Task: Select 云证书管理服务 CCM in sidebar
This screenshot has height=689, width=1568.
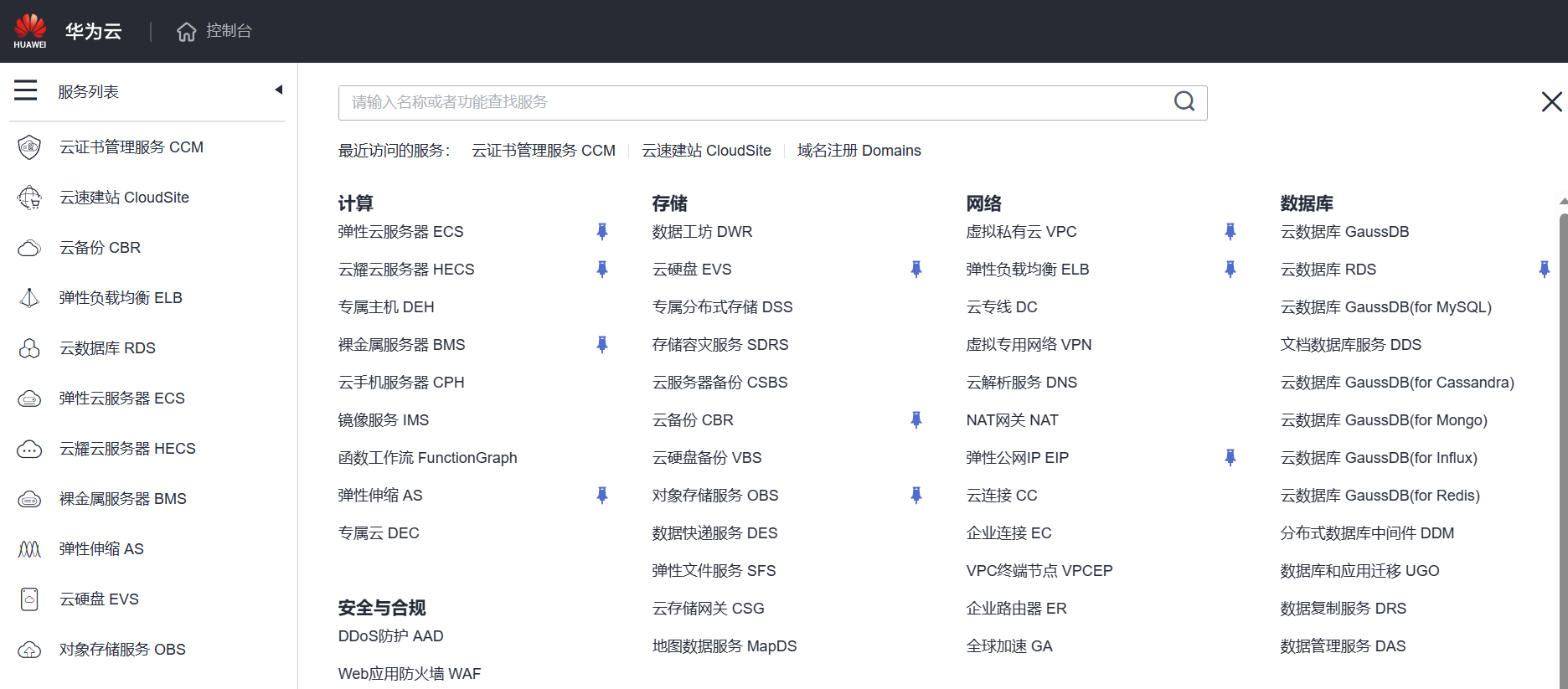Action: [x=132, y=147]
